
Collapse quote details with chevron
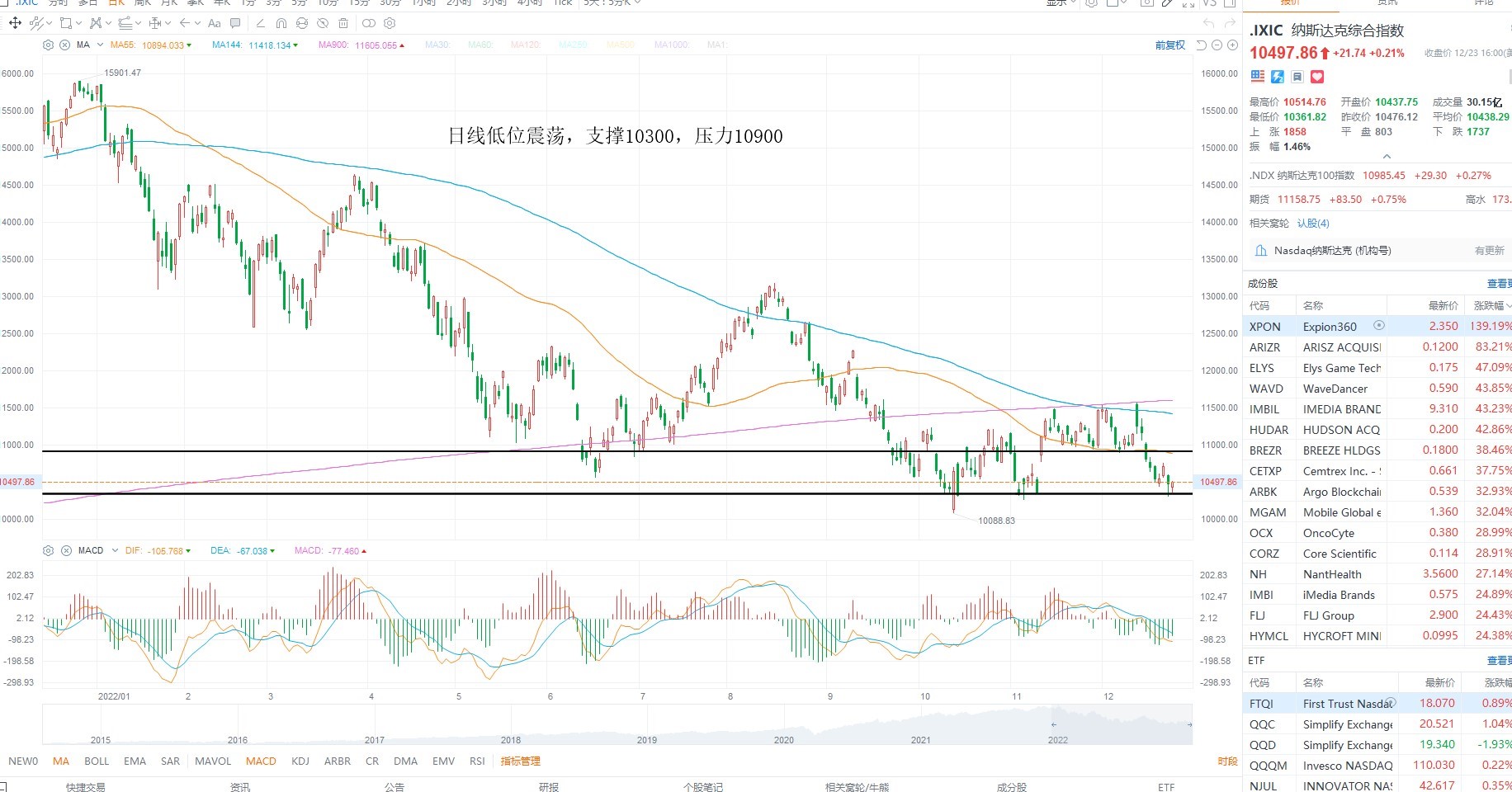[x=1387, y=156]
